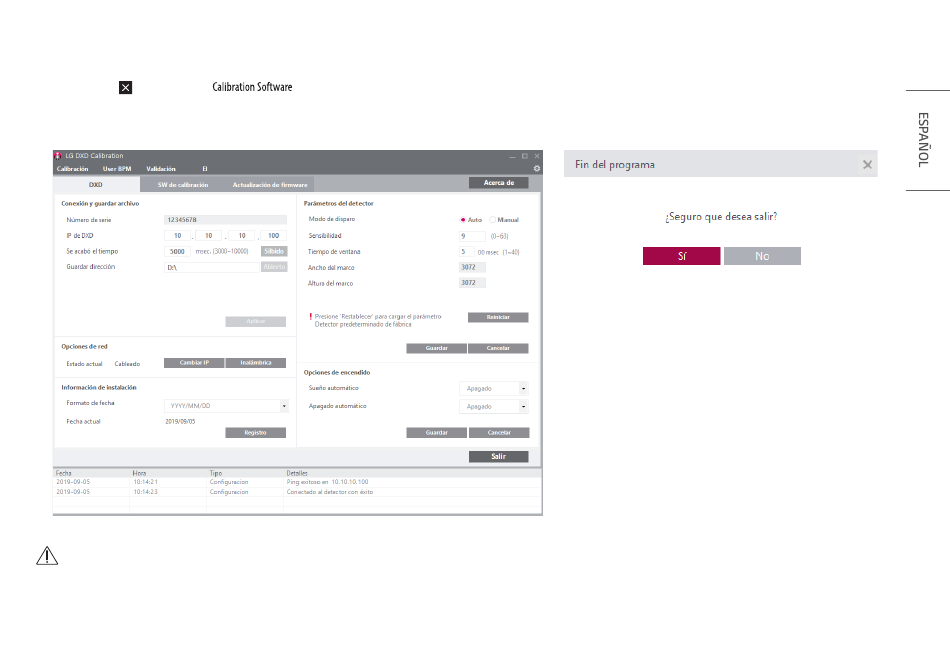Switch to the DXD tab
The image size is (950, 670).
pyautogui.click(x=96, y=185)
